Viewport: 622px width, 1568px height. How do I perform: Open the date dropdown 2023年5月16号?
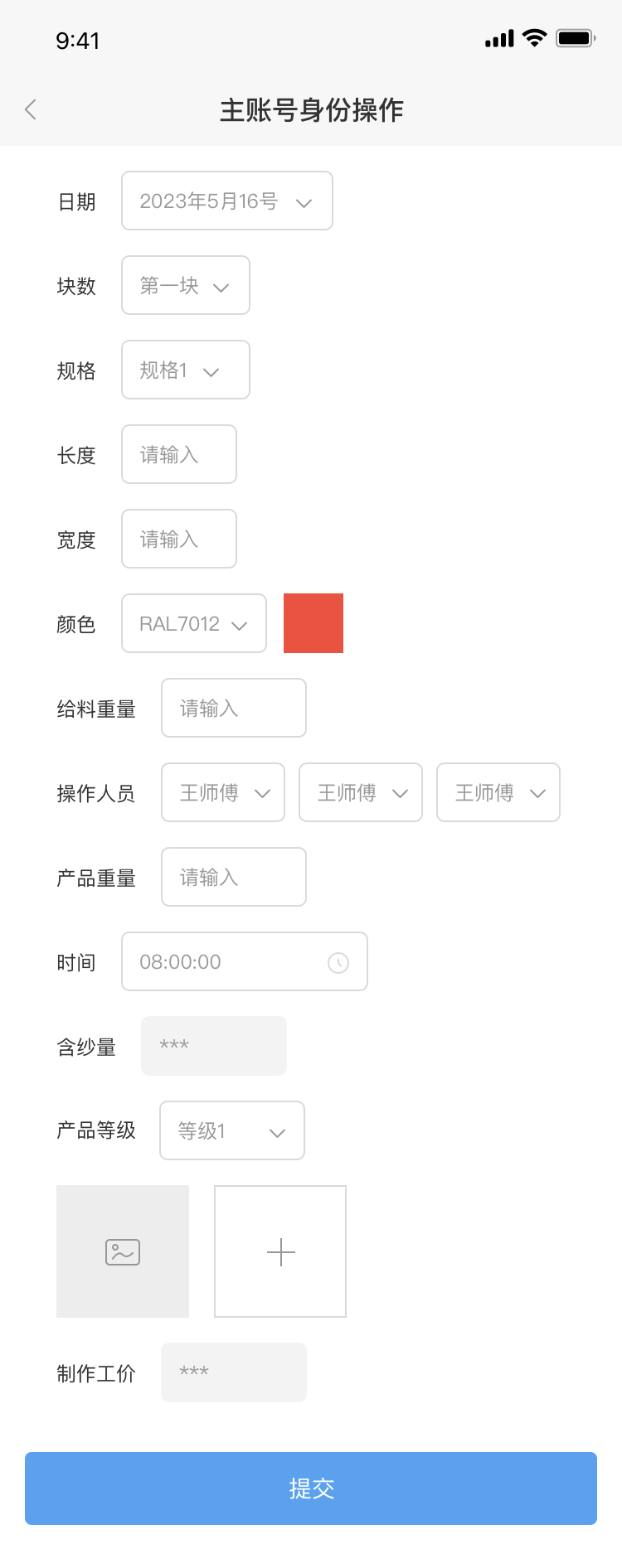[x=227, y=201]
